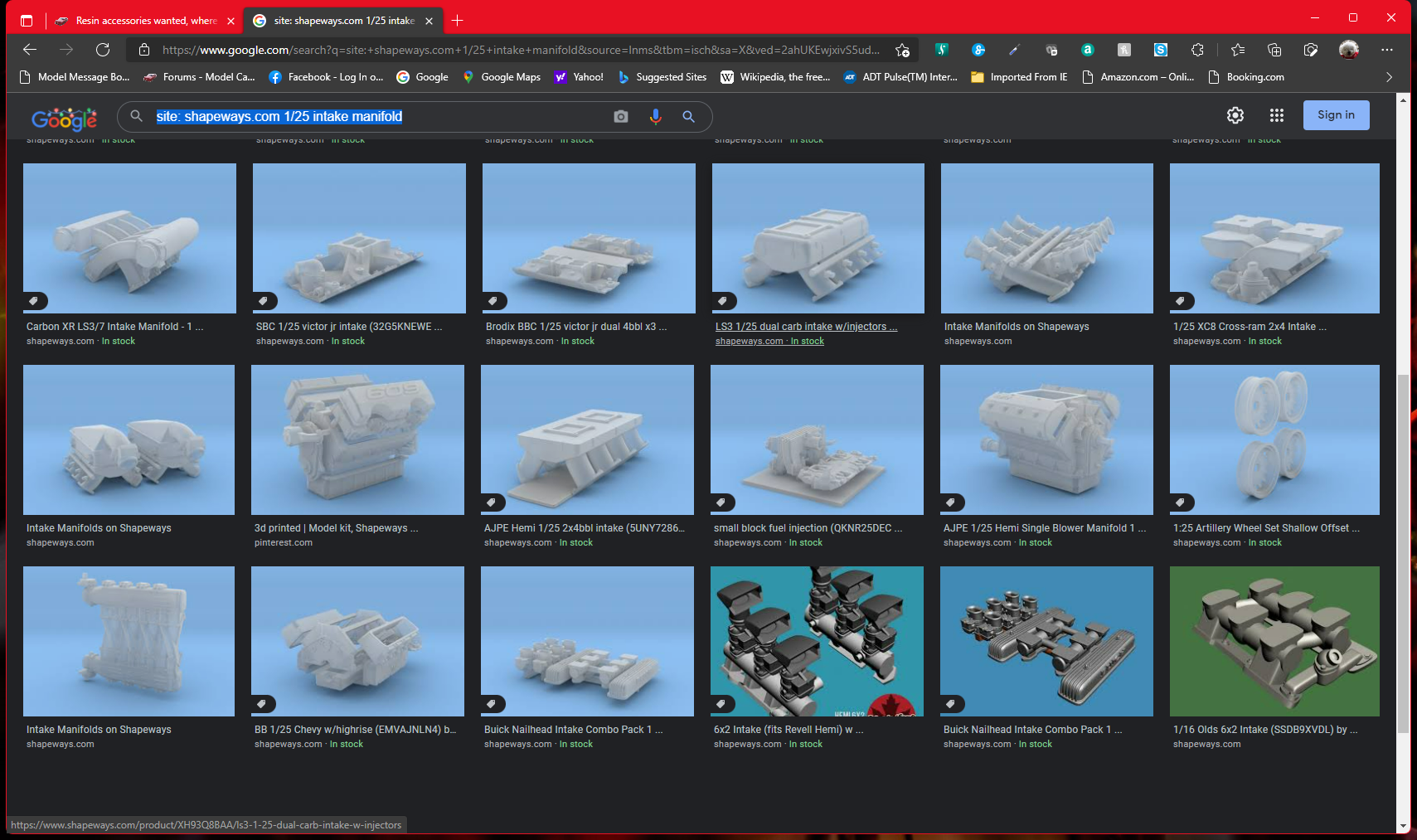Viewport: 1417px width, 840px height.
Task: Open Booking.com bookmark
Action: (x=1246, y=77)
